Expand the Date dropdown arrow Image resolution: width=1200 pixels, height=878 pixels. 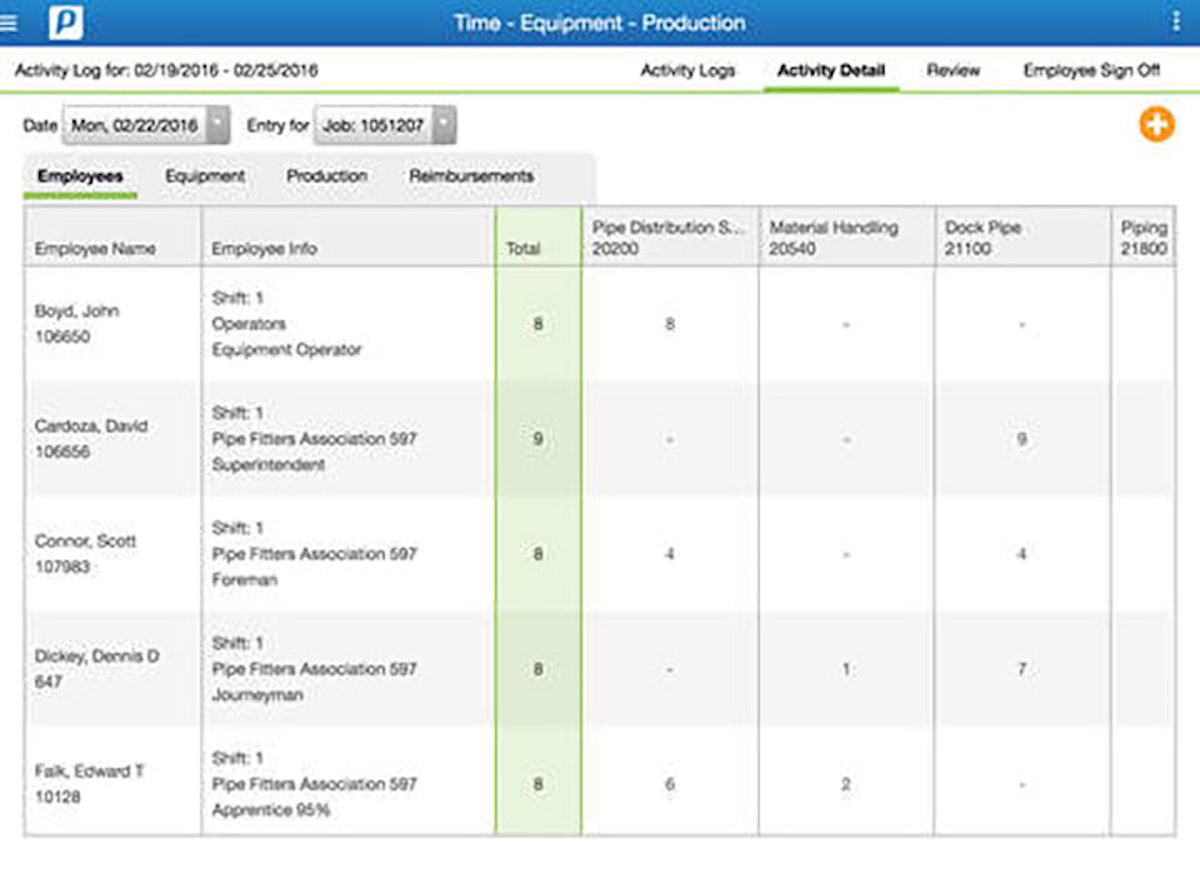click(x=219, y=126)
